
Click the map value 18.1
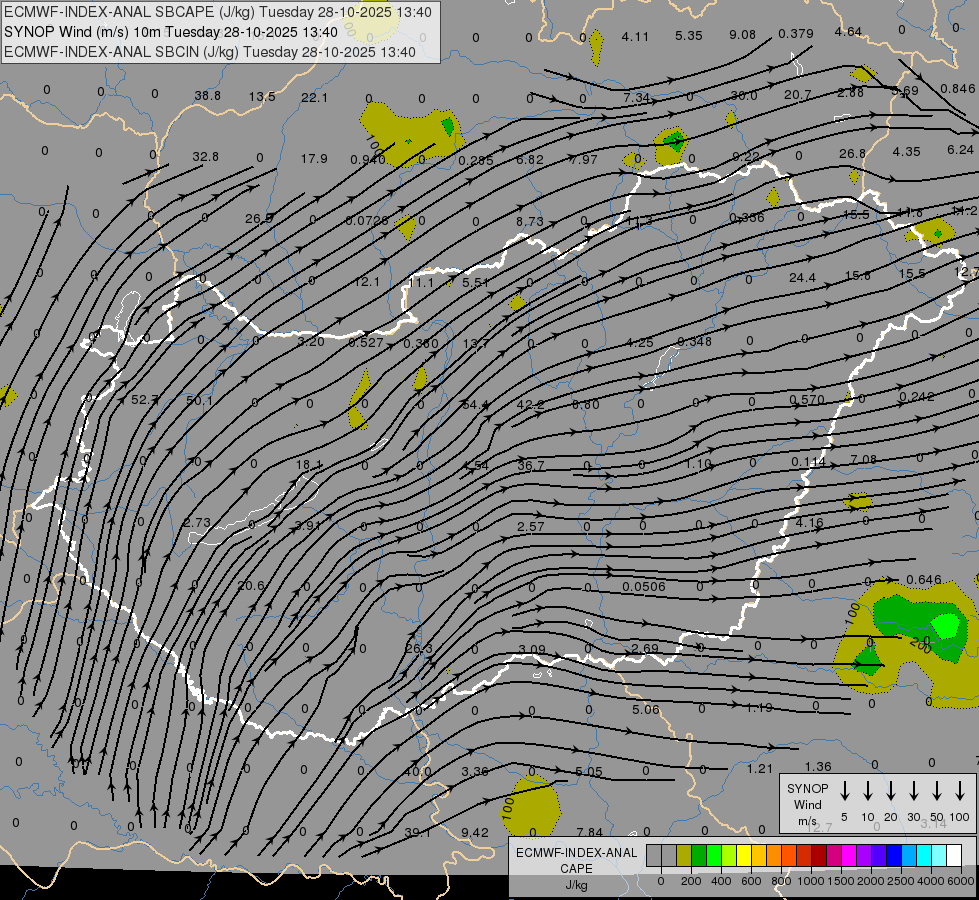click(x=309, y=464)
